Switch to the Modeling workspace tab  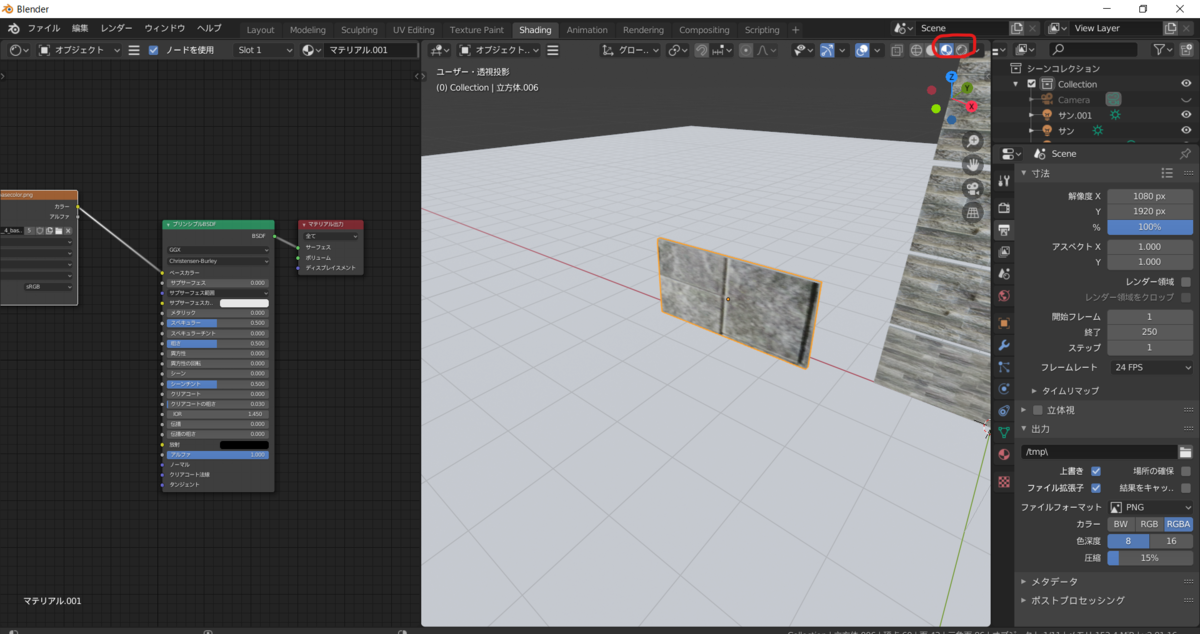[307, 30]
